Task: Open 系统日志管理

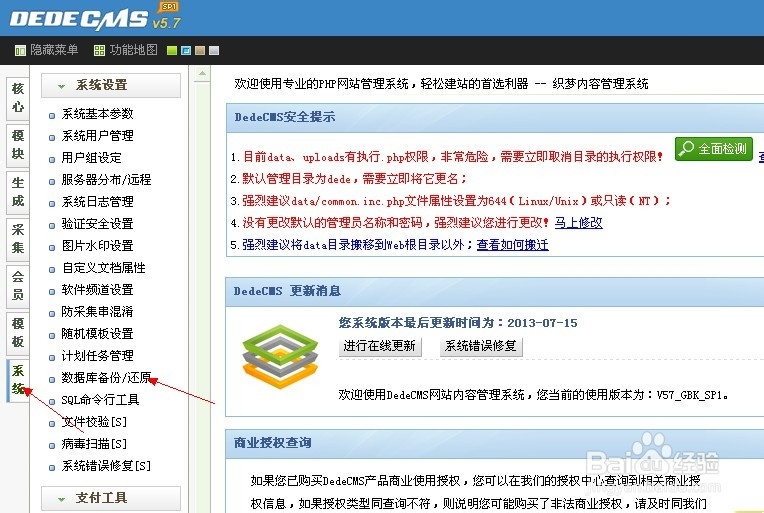Action: point(97,202)
